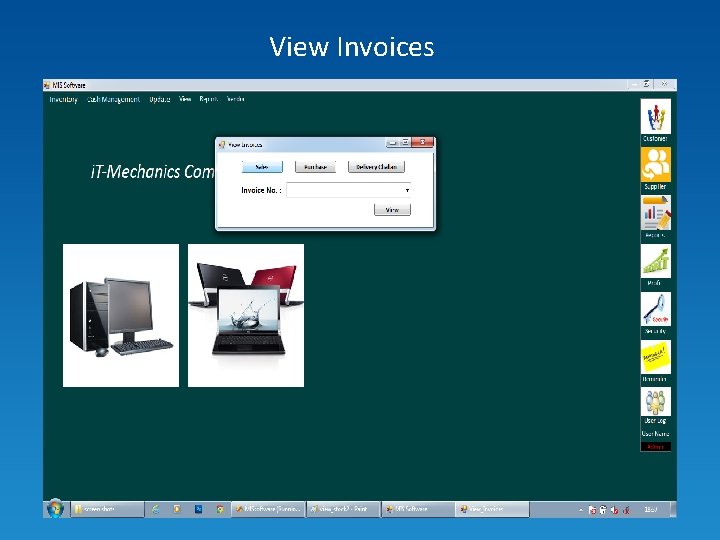Expand the Invoice No. dropdown arrow
The image size is (720, 540).
point(407,190)
